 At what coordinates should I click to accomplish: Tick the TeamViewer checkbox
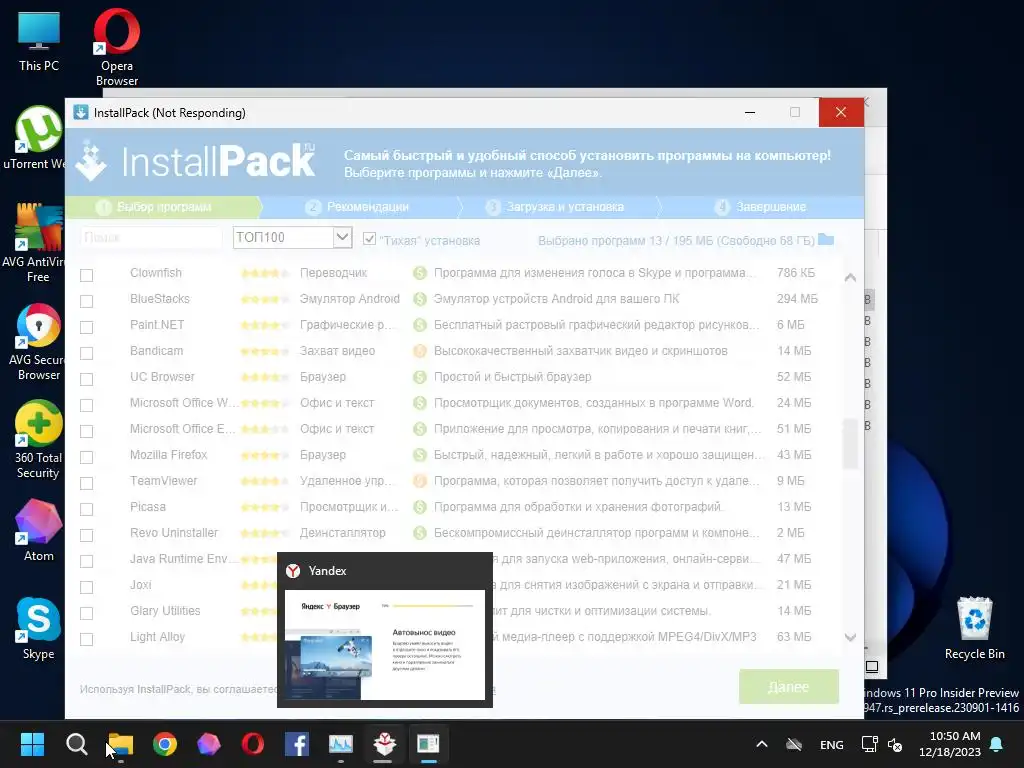click(86, 483)
